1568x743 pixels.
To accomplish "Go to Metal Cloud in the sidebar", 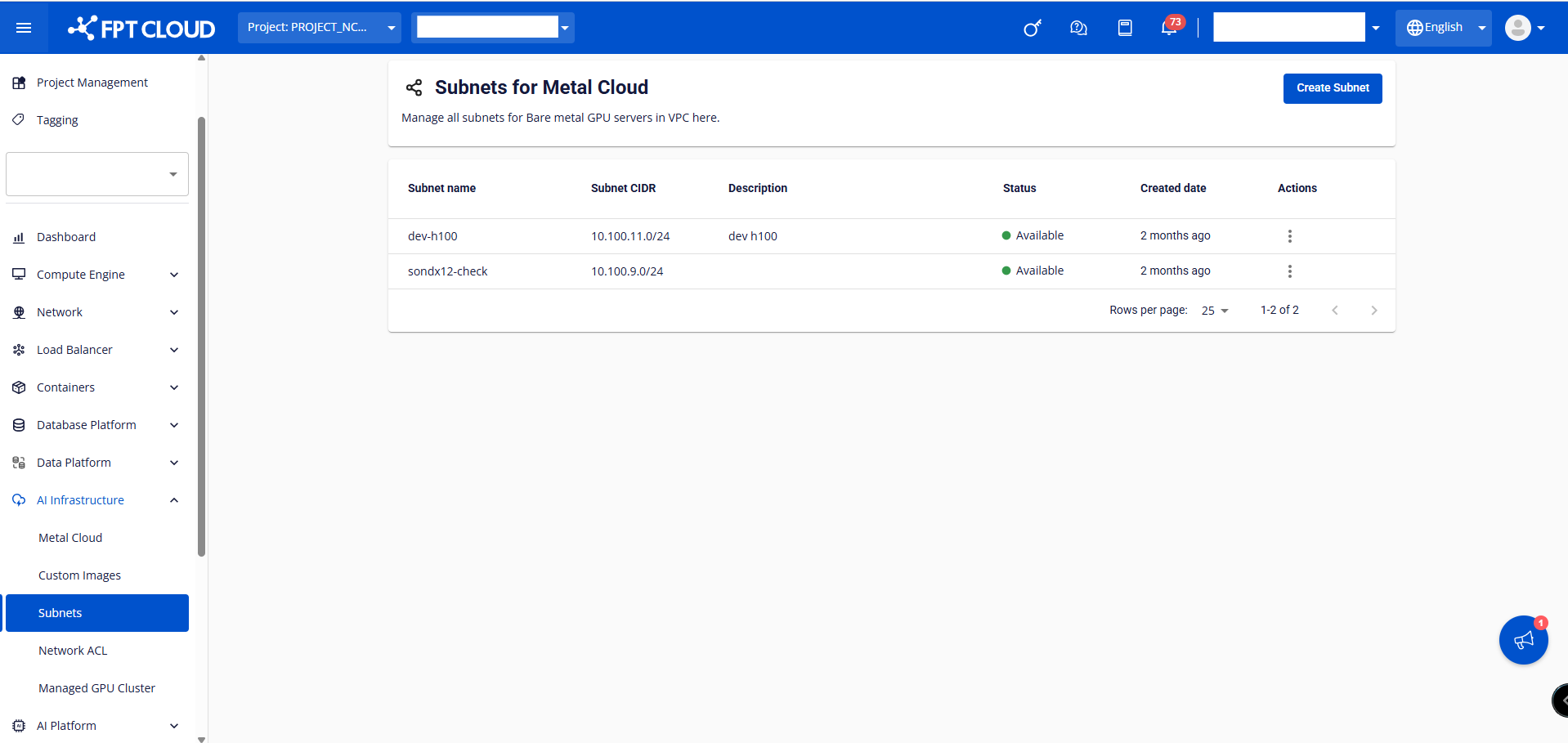I will 70,538.
